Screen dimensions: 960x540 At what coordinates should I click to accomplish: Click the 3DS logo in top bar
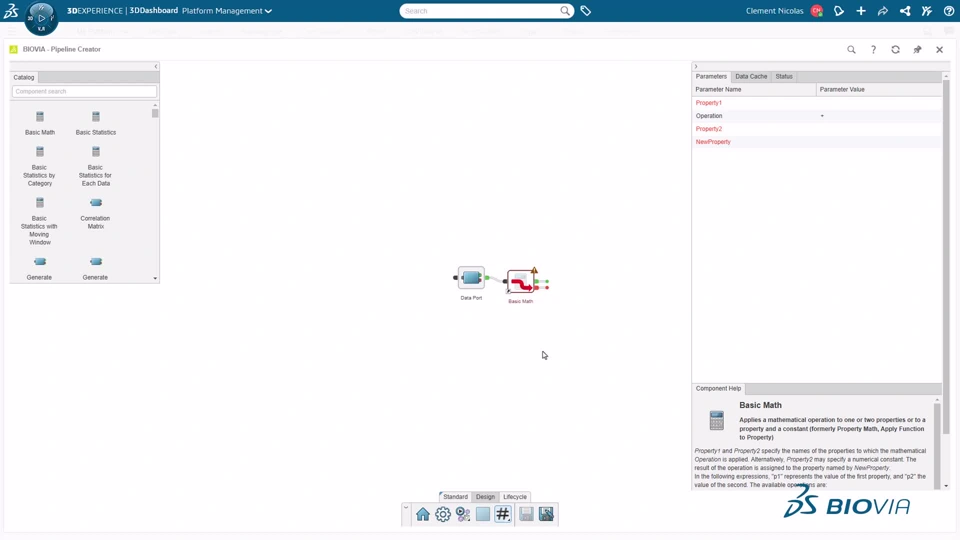[x=11, y=10]
